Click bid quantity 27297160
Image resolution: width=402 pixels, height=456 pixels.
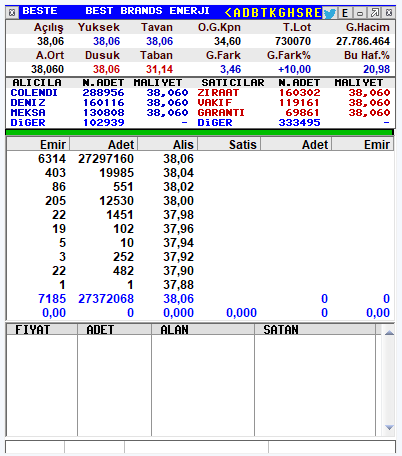(x=106, y=159)
